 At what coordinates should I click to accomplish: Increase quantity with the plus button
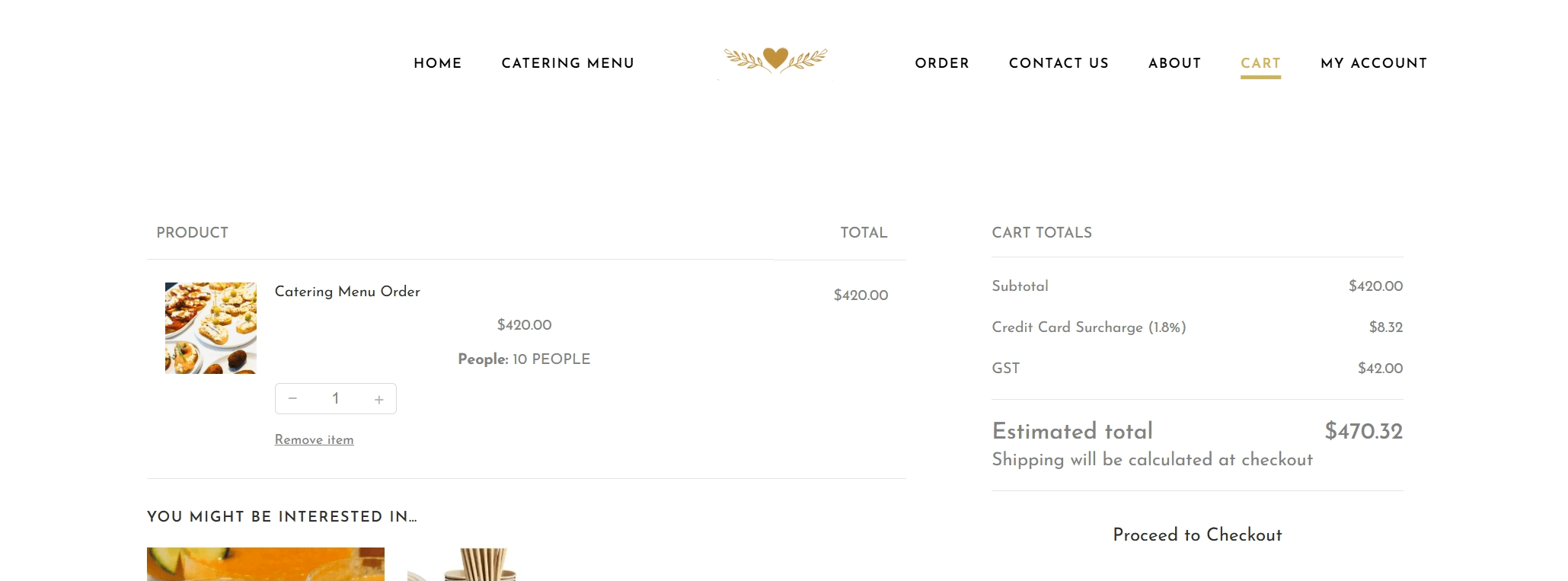pyautogui.click(x=378, y=399)
